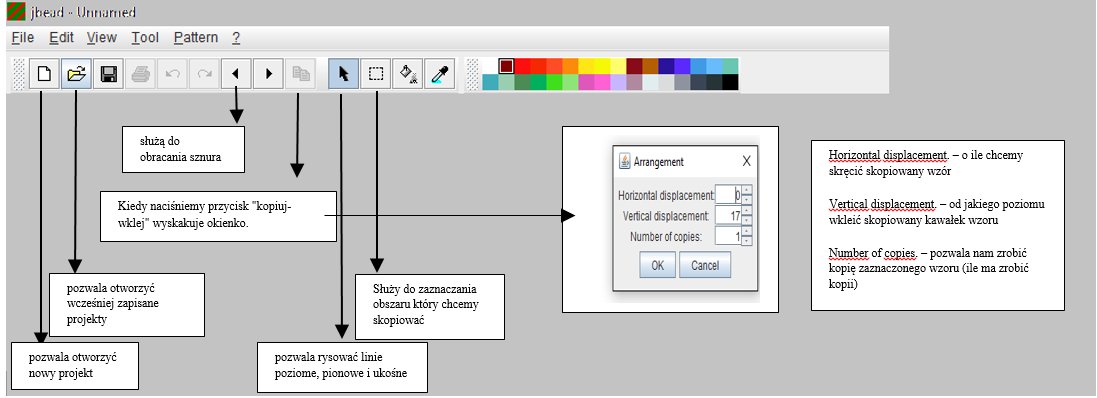This screenshot has height=398, width=1097.
Task: Rotate the rope left with the black left triangle
Action: tap(236, 73)
